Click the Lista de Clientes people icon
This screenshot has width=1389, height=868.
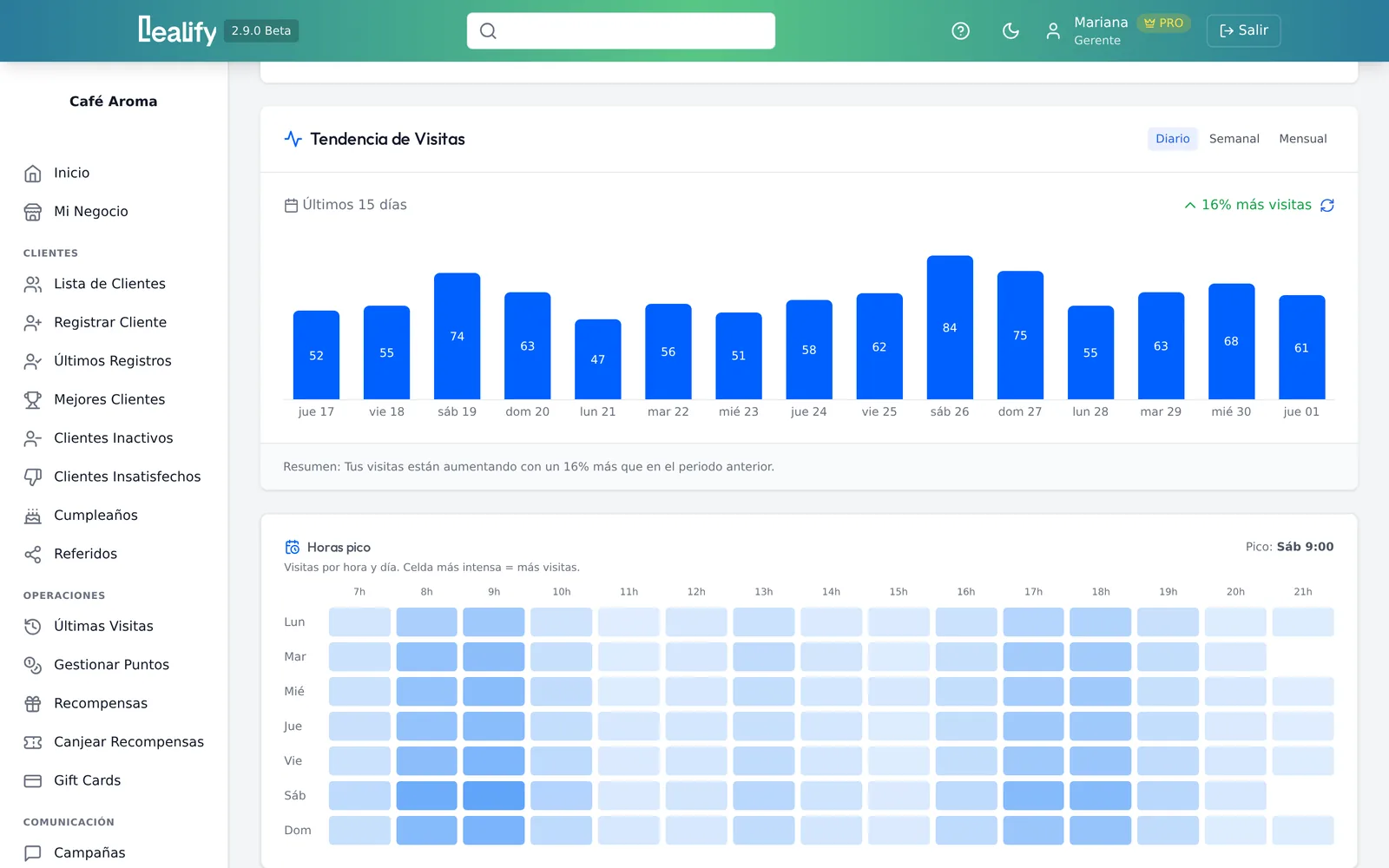click(33, 284)
